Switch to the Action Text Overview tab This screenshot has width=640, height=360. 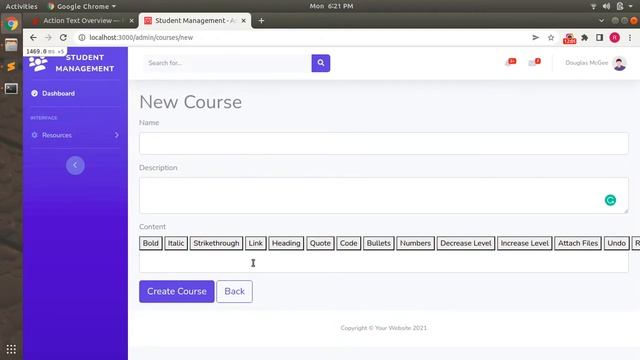[82, 20]
